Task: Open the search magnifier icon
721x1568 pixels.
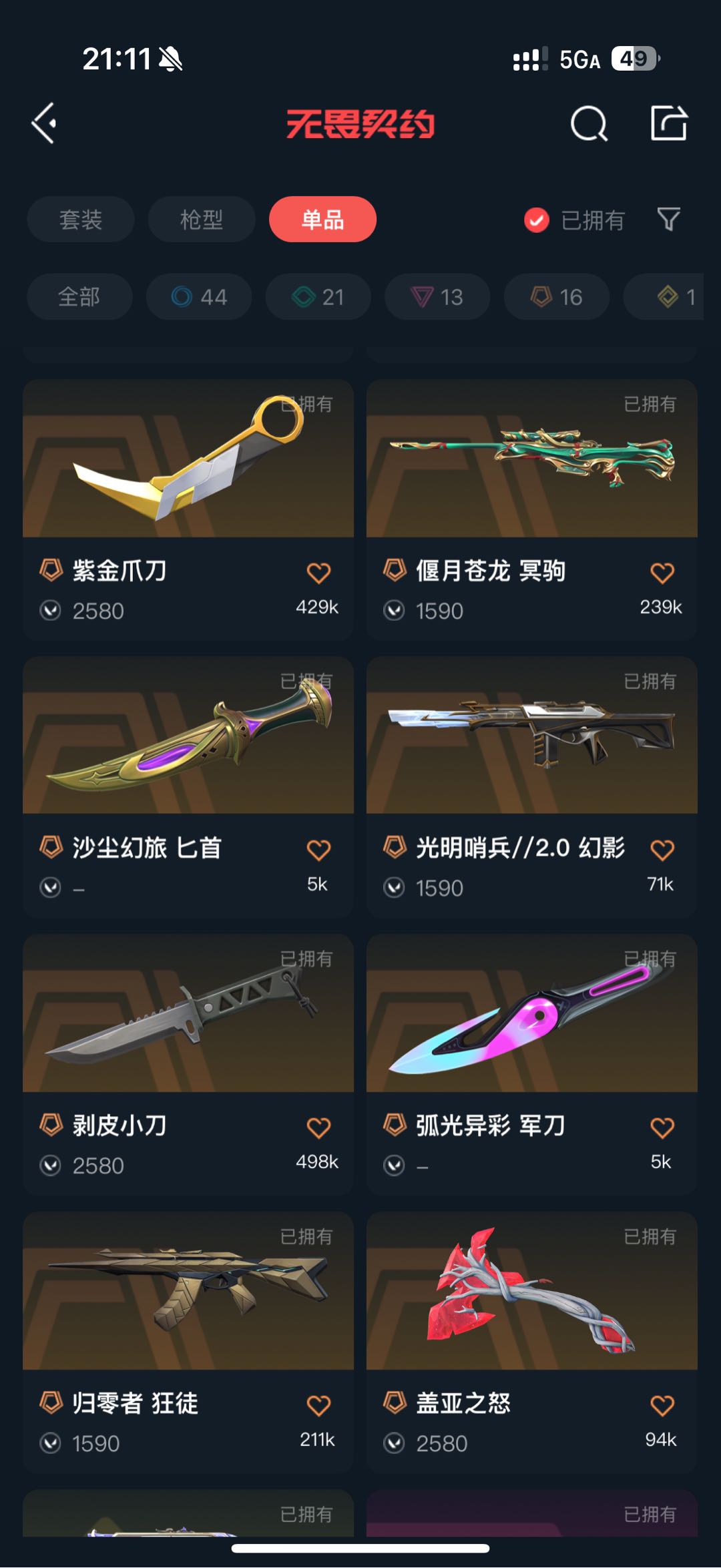Action: click(589, 123)
